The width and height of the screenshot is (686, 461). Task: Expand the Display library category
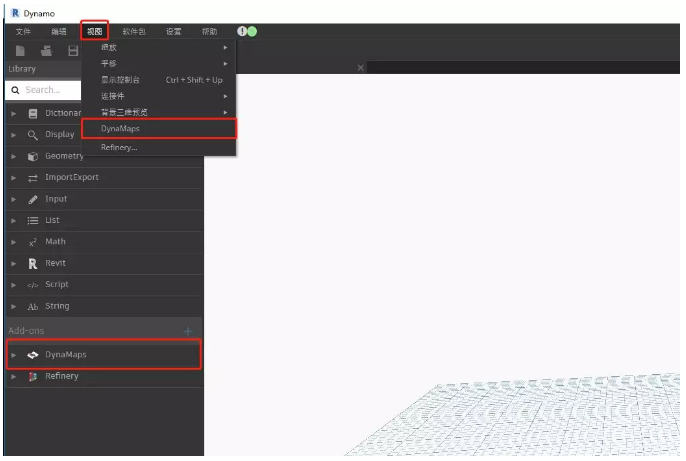click(x=14, y=135)
